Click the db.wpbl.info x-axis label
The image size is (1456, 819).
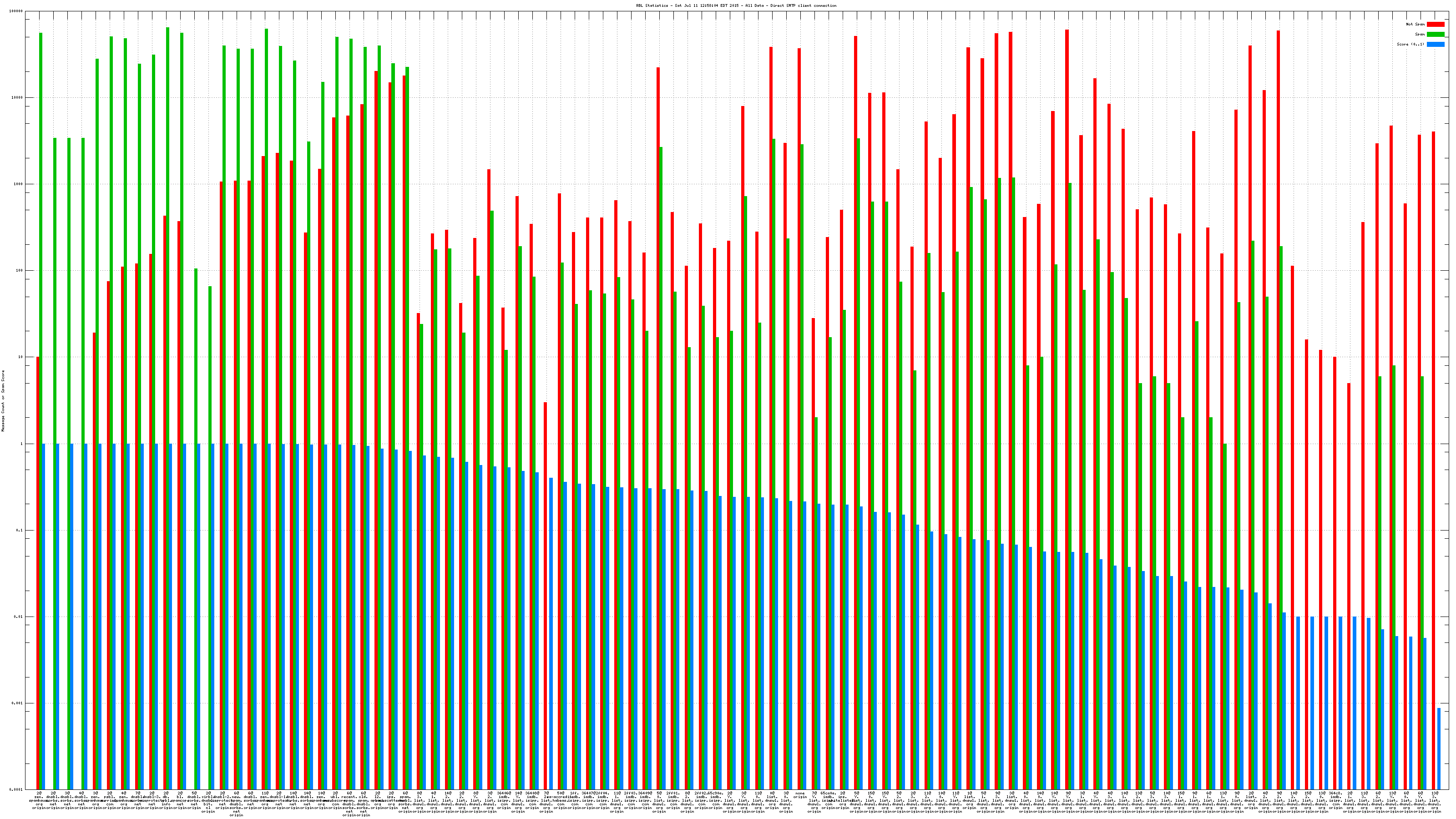point(166,800)
